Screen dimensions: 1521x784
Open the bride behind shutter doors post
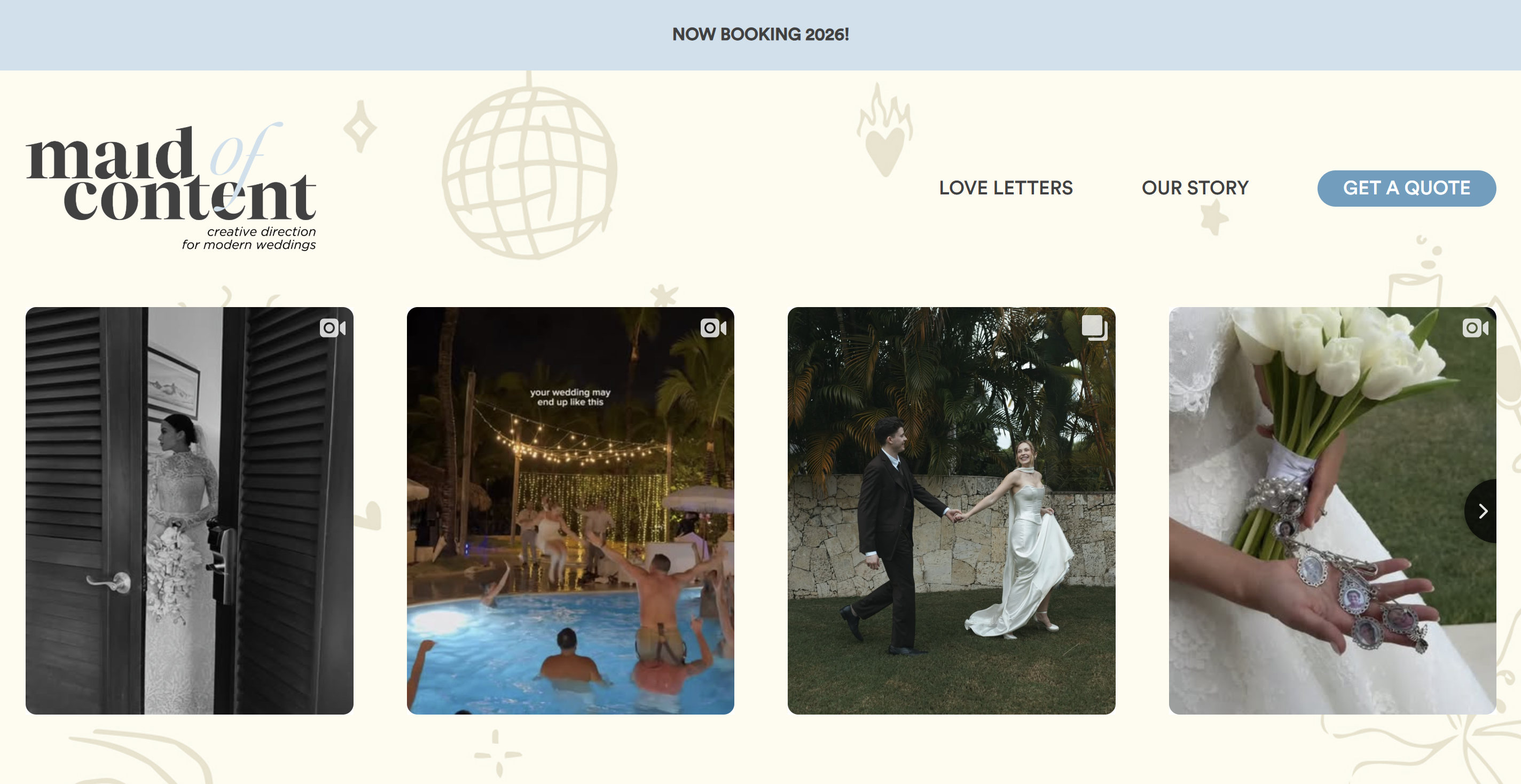(190, 510)
